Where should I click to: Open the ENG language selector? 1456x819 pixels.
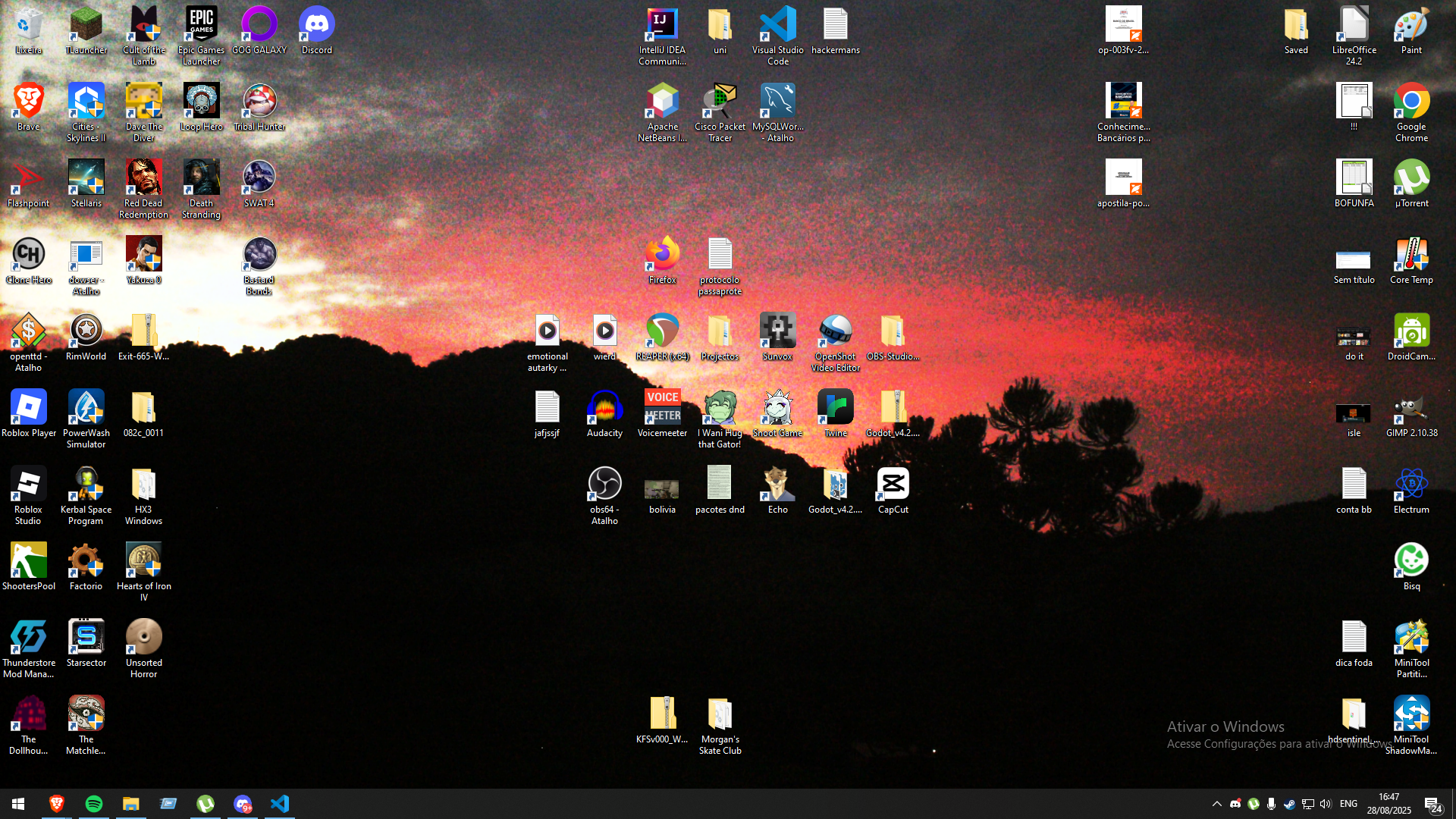tap(1348, 804)
